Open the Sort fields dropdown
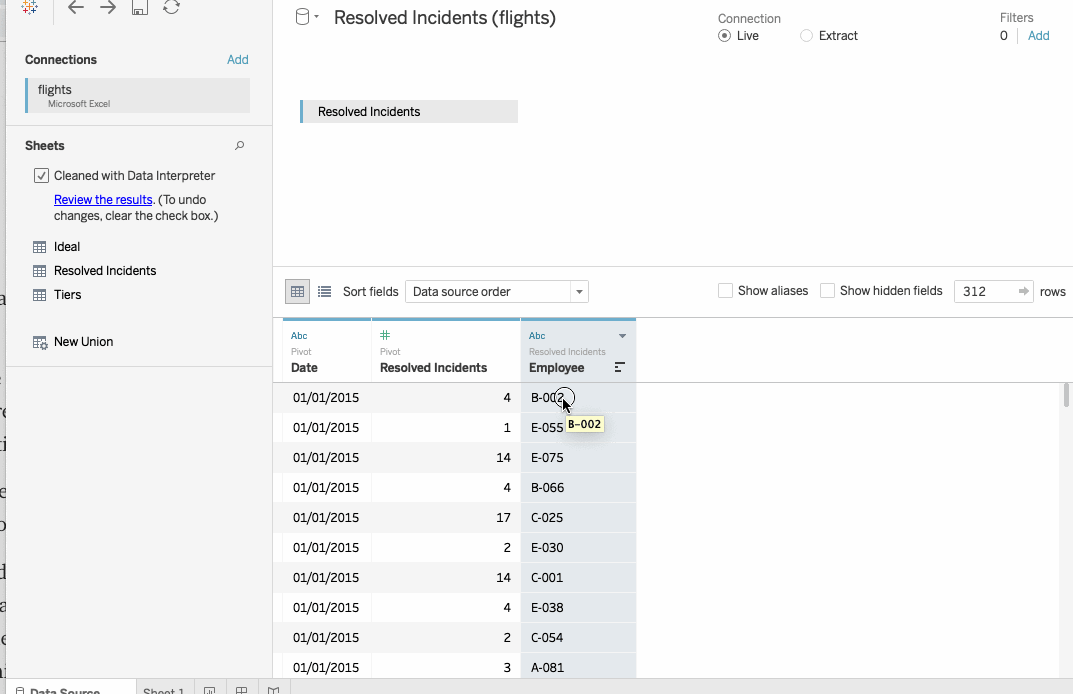 [x=497, y=292]
